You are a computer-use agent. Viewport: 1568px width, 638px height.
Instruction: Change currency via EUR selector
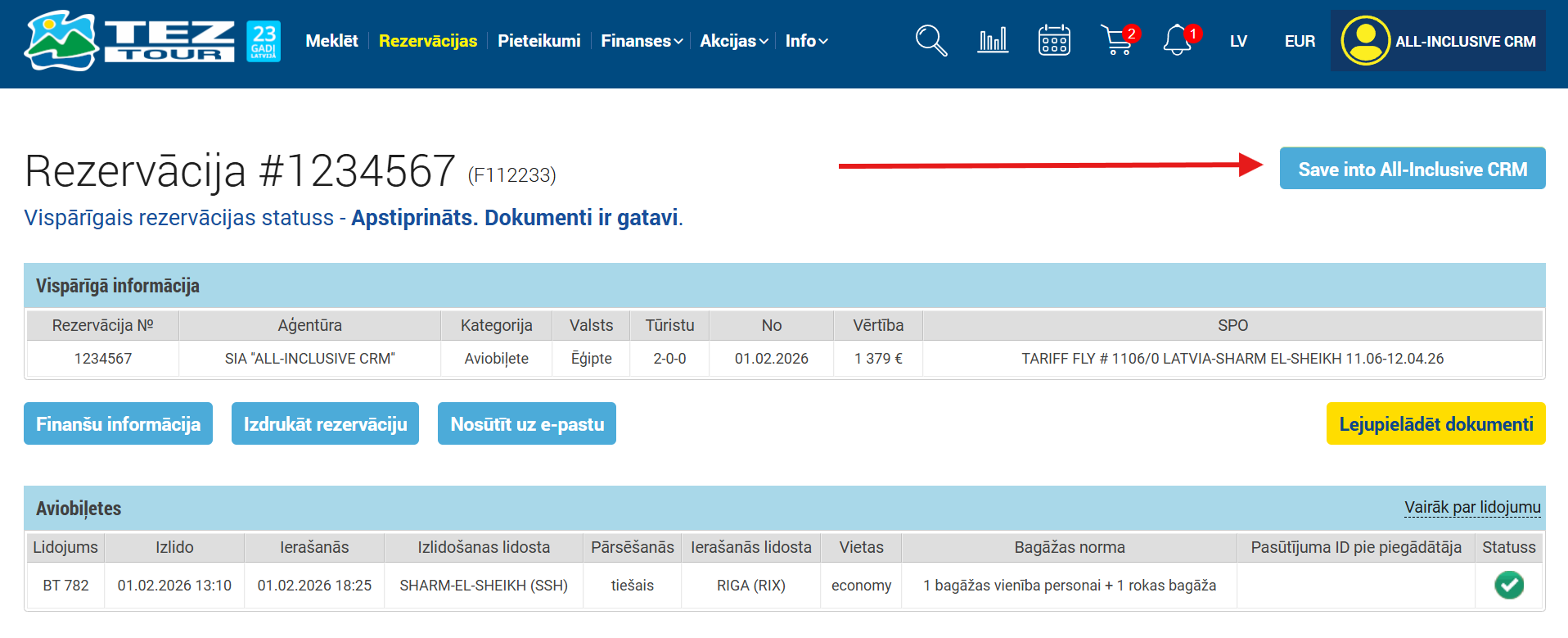[1300, 41]
